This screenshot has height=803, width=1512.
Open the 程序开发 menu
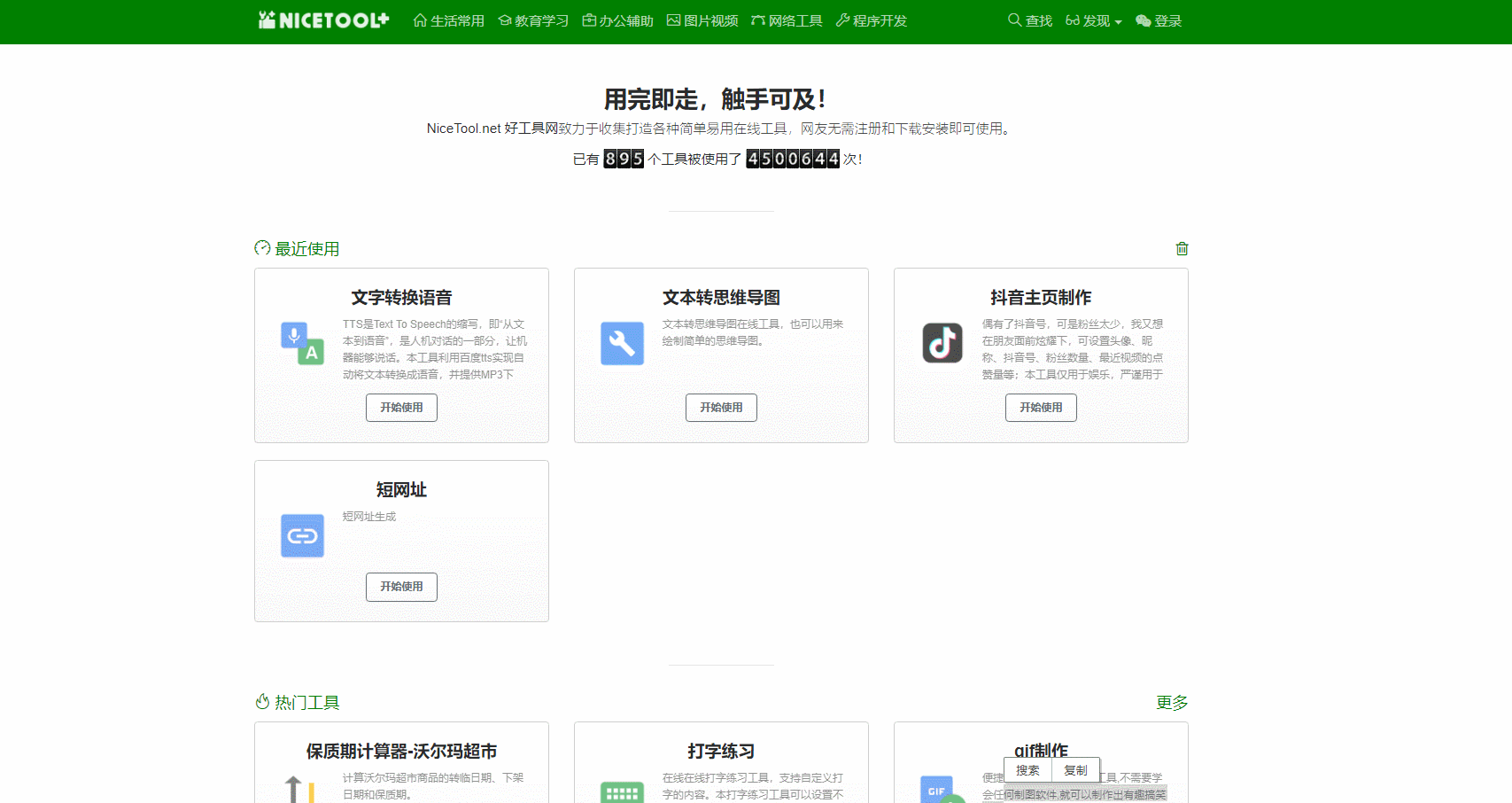pos(871,20)
